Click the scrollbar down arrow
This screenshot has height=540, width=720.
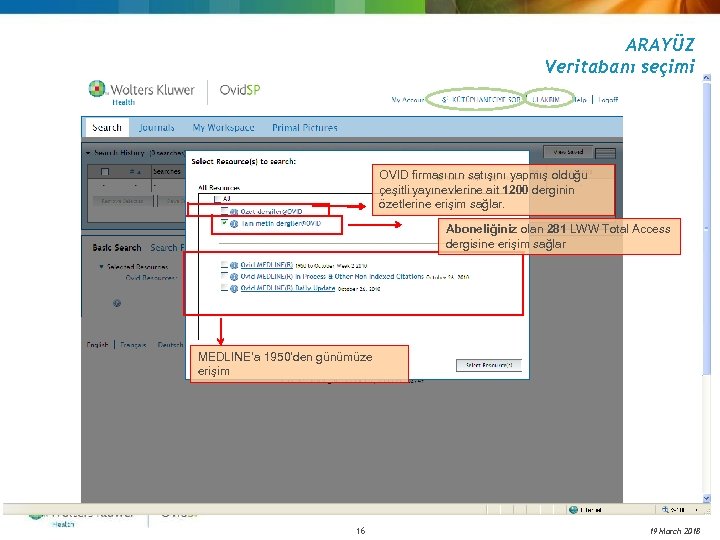pyautogui.click(x=707, y=499)
